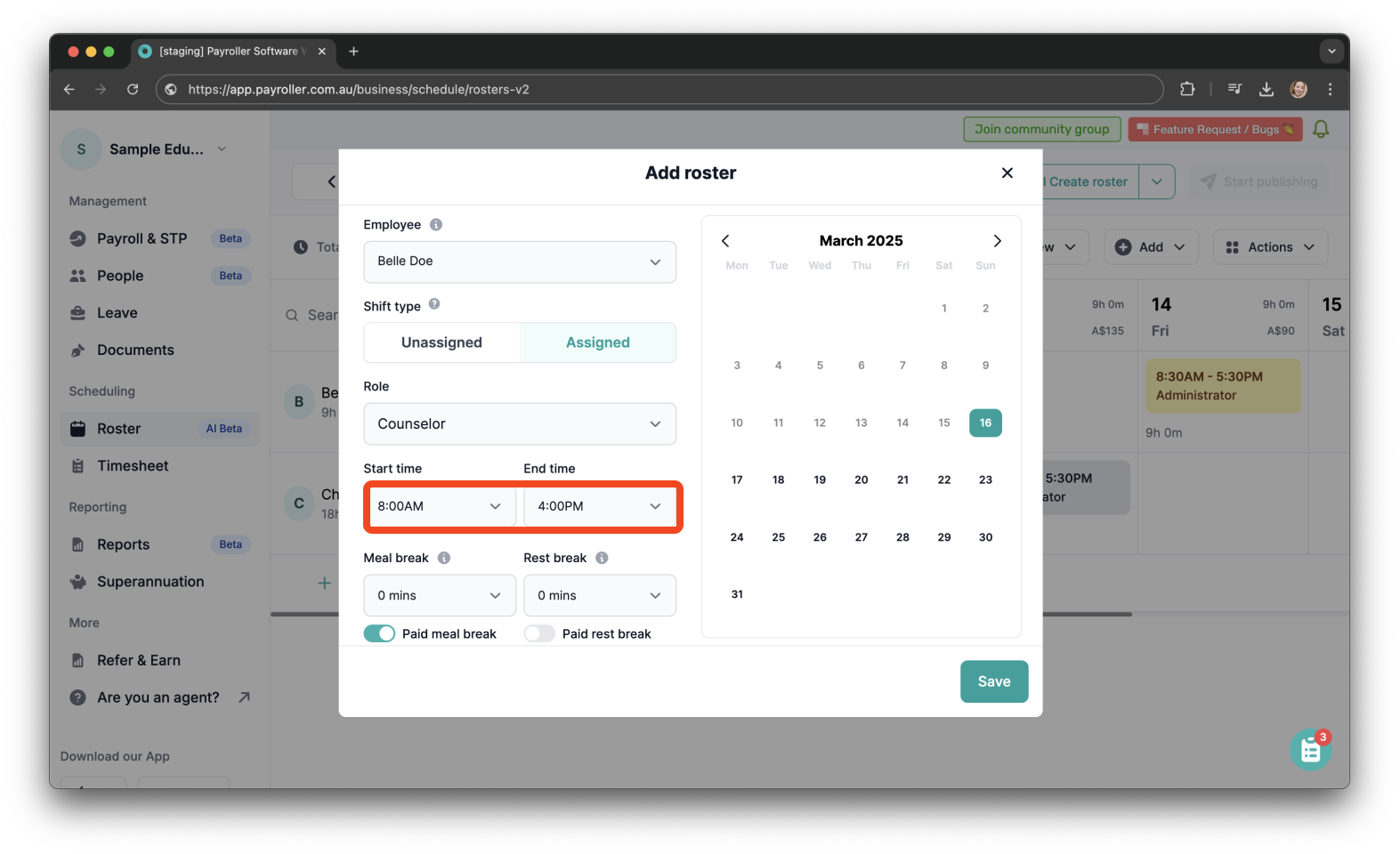Open the Actions dropdown in toolbar
This screenshot has width=1400, height=854.
tap(1270, 247)
